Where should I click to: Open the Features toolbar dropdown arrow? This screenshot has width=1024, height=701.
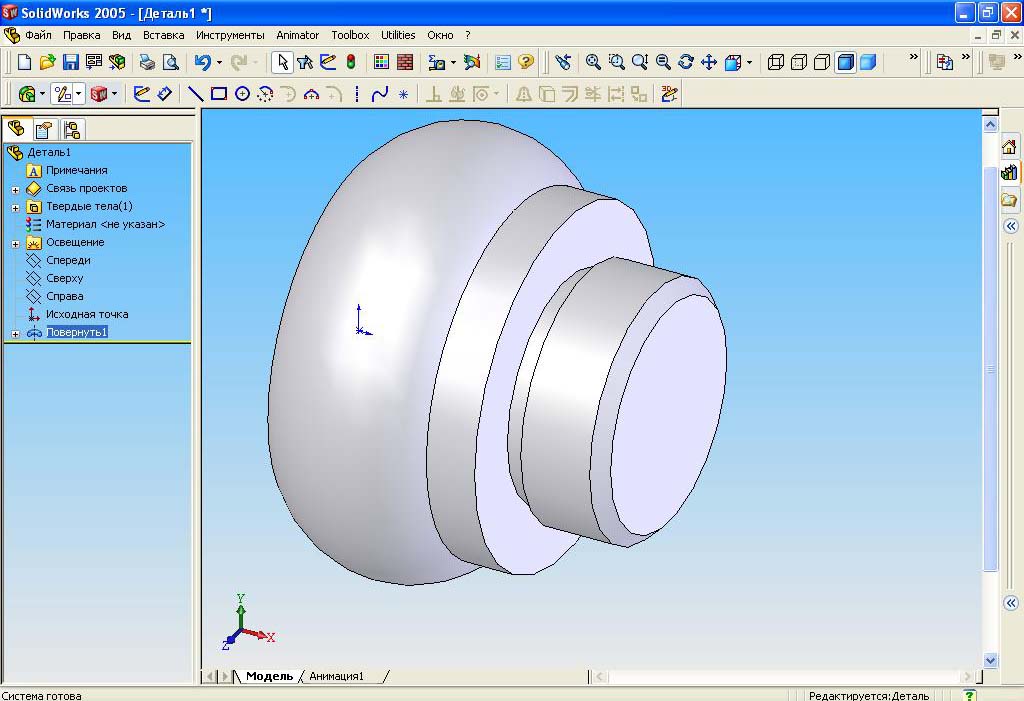pyautogui.click(x=42, y=94)
